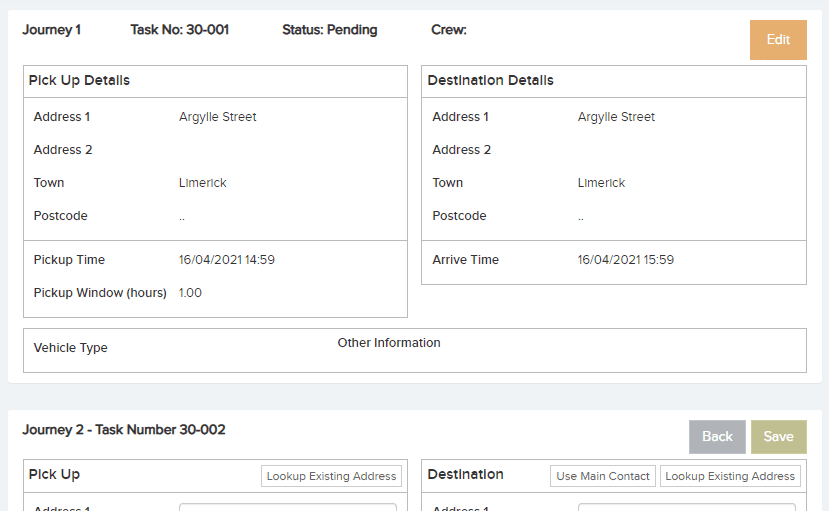Click Limerick town in Pick Up Details
Image resolution: width=829 pixels, height=511 pixels.
point(202,183)
